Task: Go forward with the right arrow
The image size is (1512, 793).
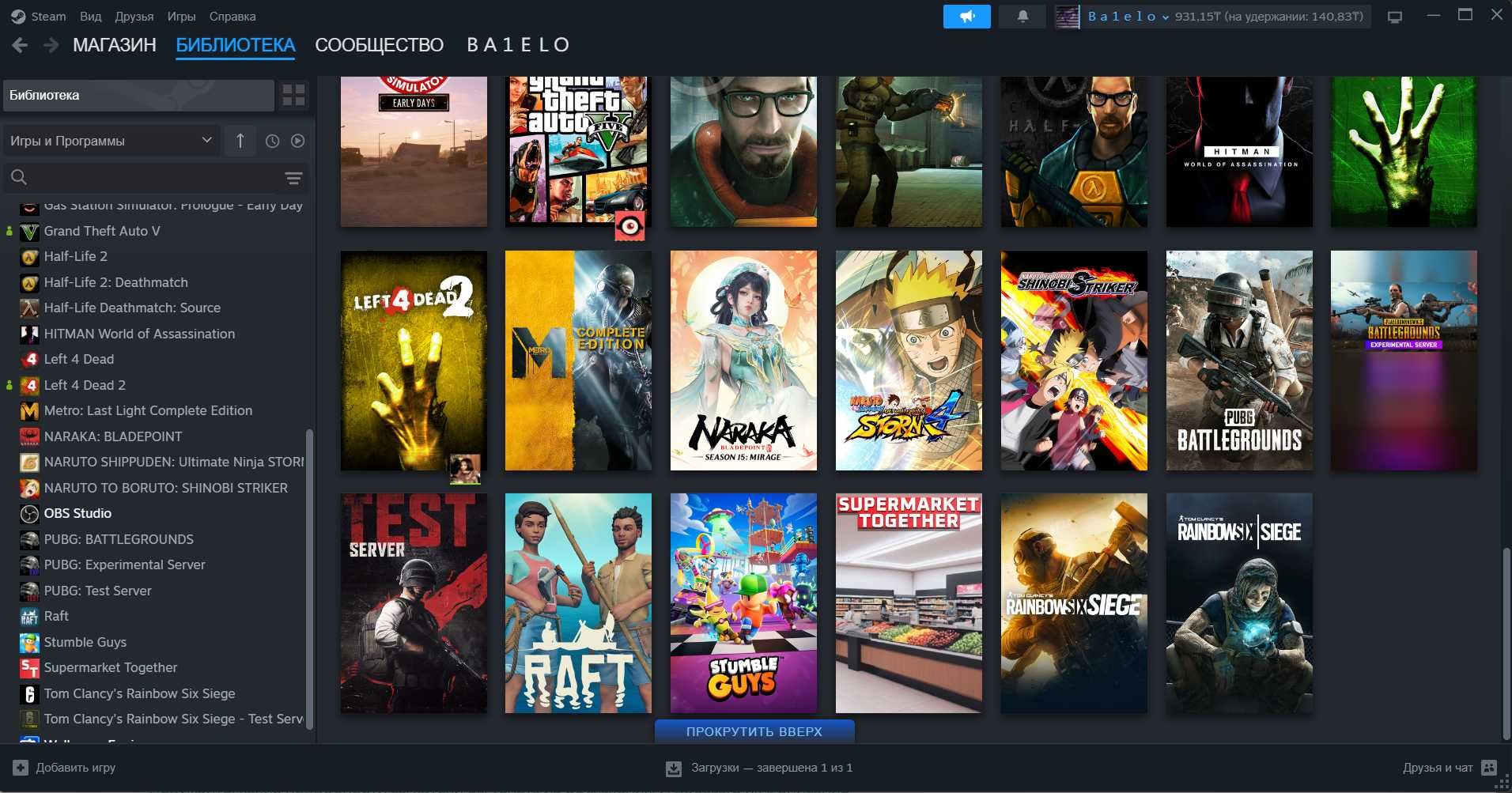Action: pyautogui.click(x=51, y=45)
